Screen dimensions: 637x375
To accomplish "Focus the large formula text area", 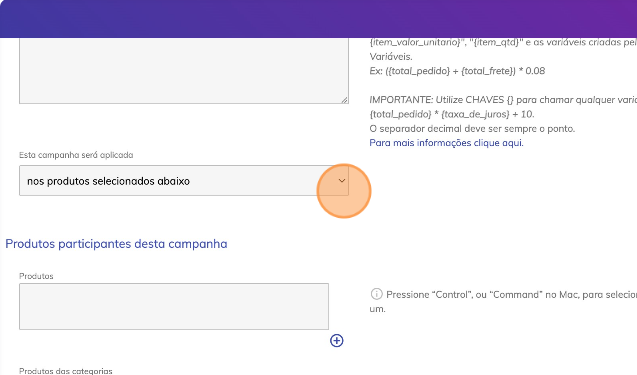I will (x=184, y=70).
